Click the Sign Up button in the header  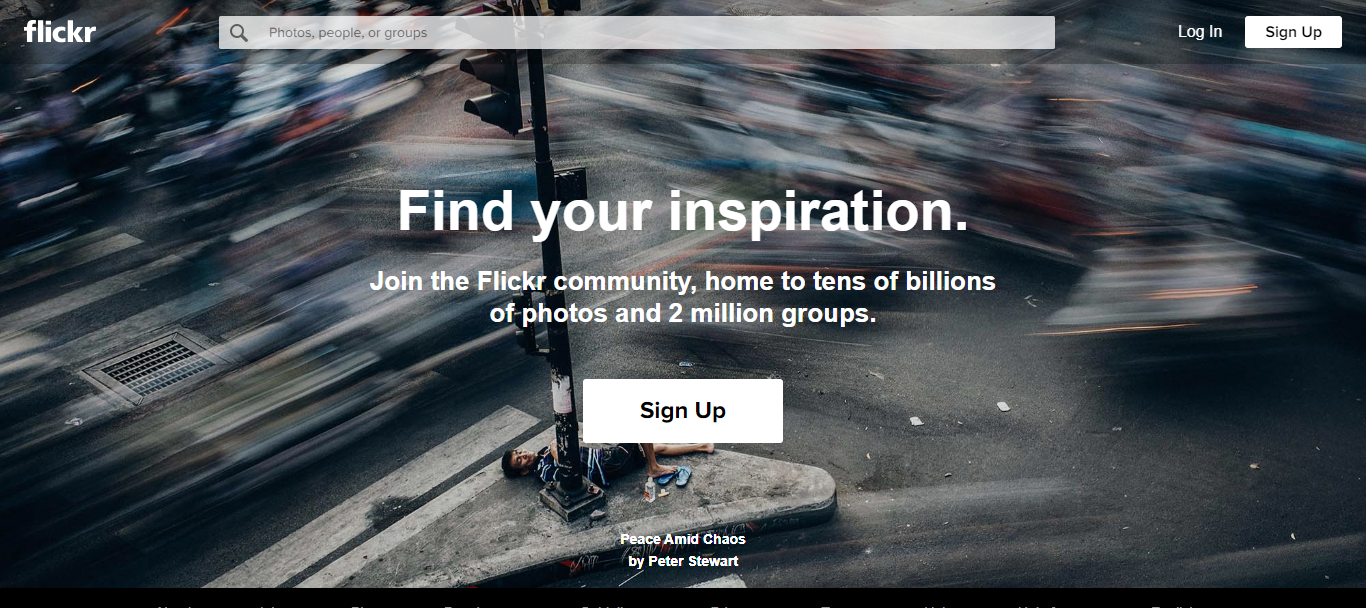click(1293, 32)
